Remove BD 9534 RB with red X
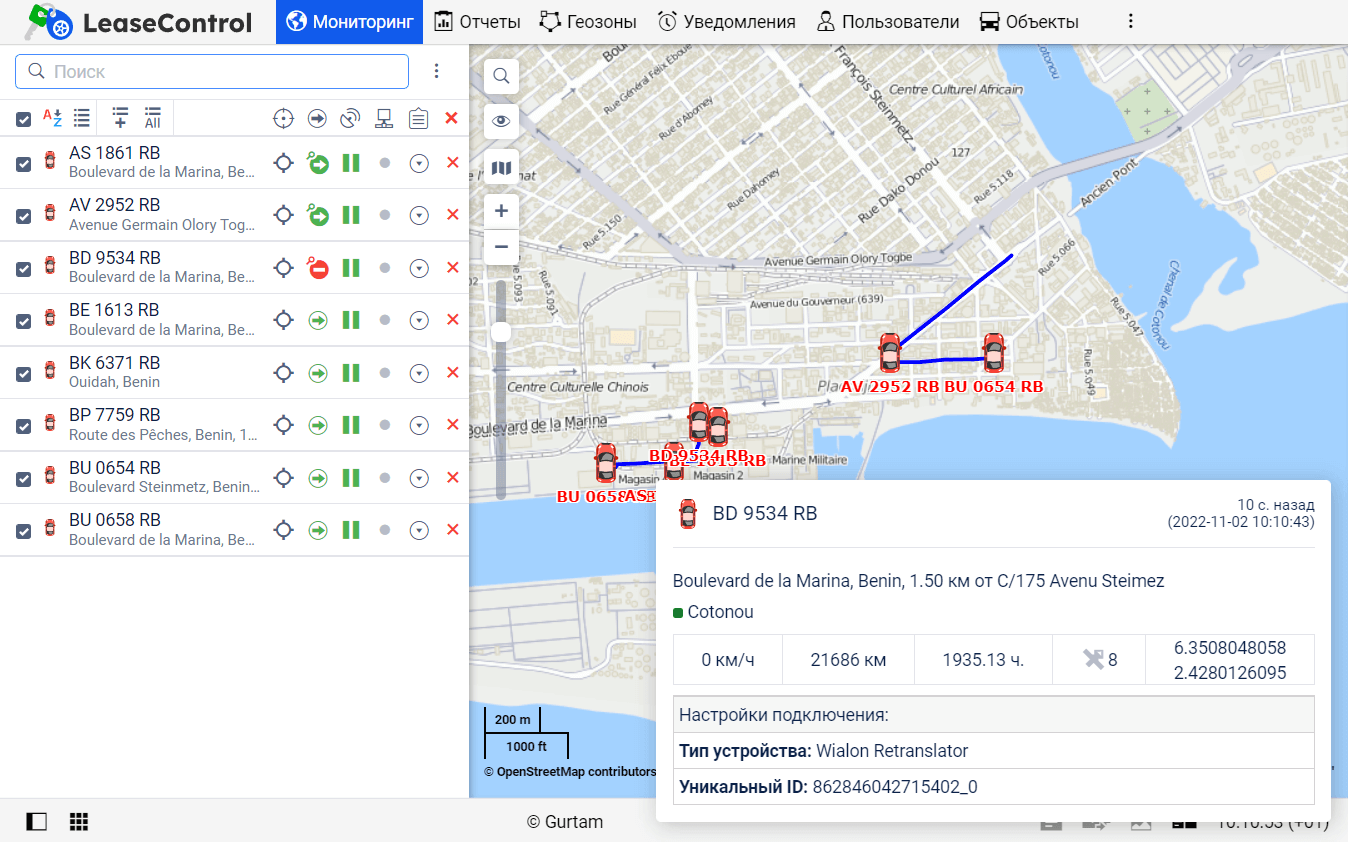The height and width of the screenshot is (842, 1348). (x=452, y=267)
